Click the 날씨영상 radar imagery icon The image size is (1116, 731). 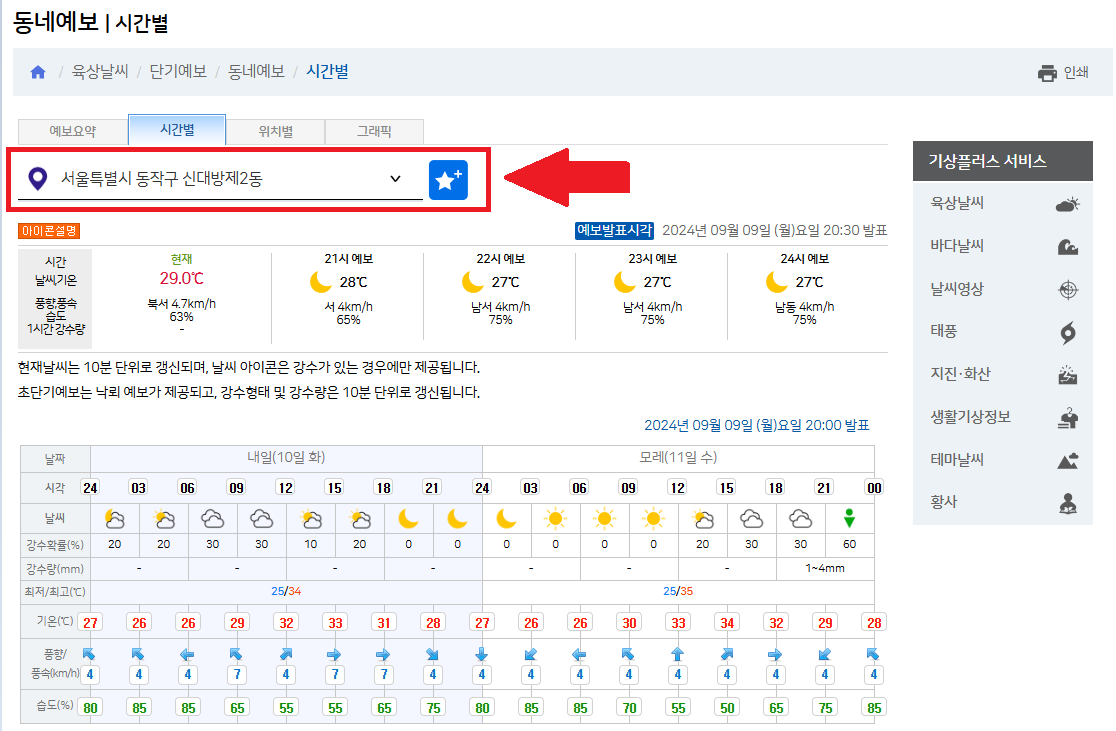click(1067, 288)
